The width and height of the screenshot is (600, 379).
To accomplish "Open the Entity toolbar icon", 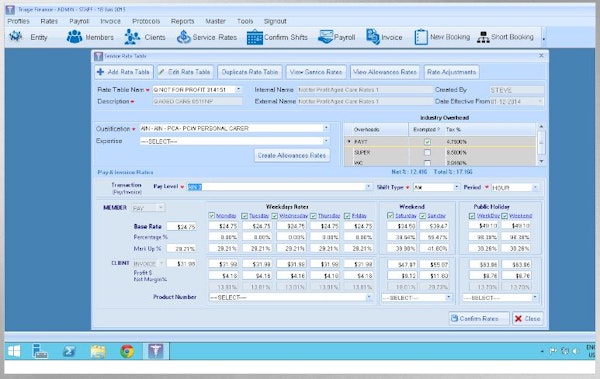I will [16, 37].
